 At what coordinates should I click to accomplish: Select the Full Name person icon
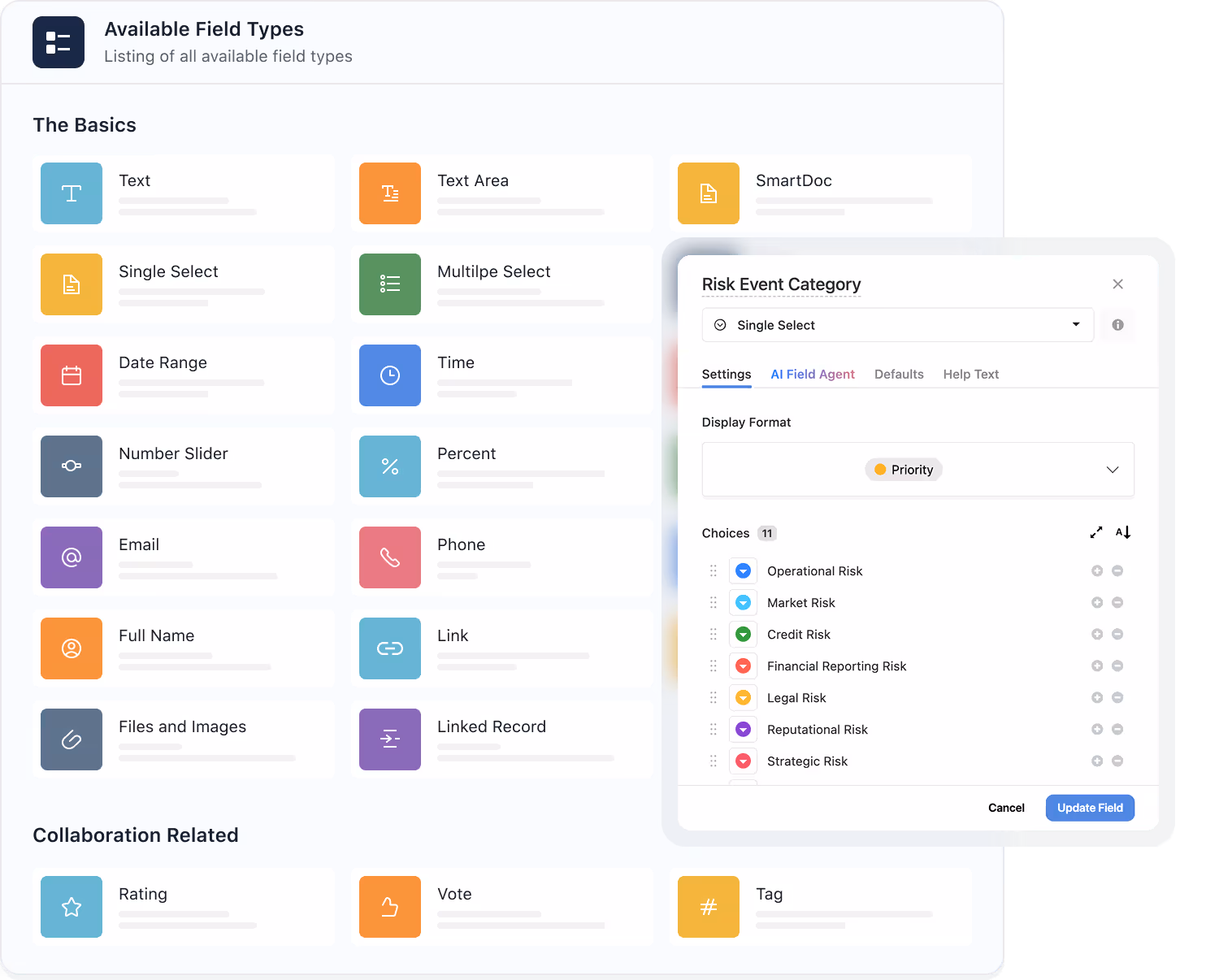72,648
